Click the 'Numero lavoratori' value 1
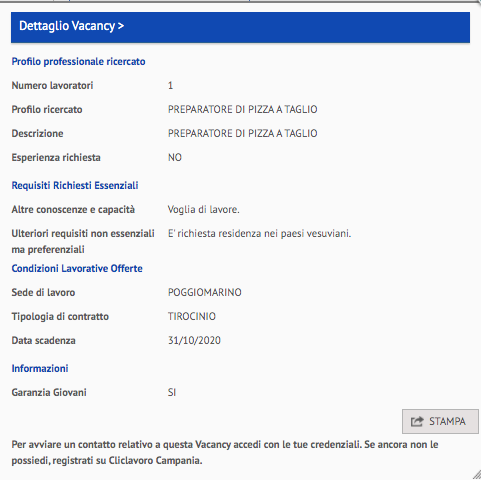Viewport: 481px width, 480px height. tap(170, 86)
